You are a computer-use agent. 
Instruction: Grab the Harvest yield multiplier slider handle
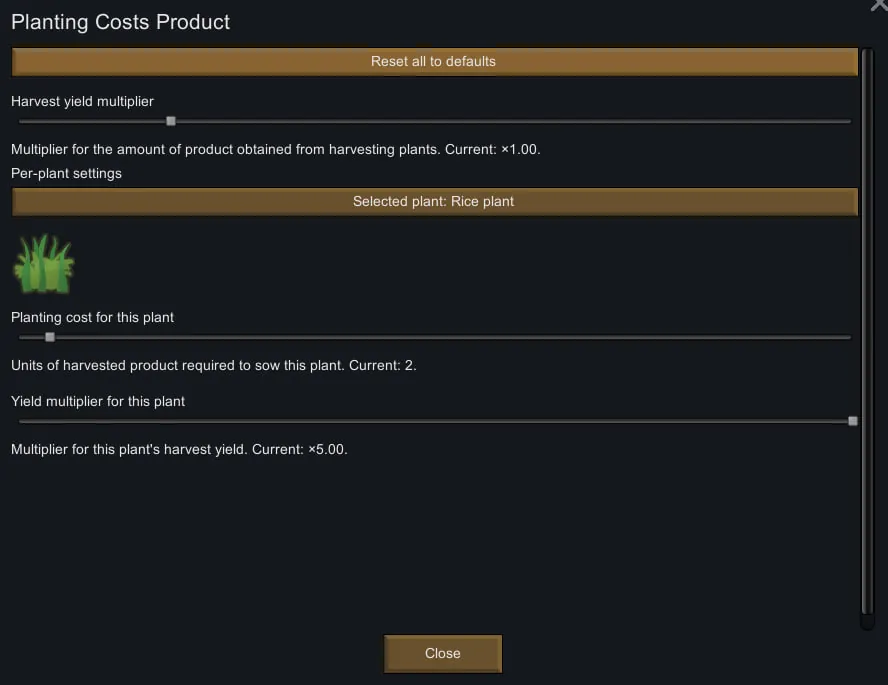click(x=171, y=121)
